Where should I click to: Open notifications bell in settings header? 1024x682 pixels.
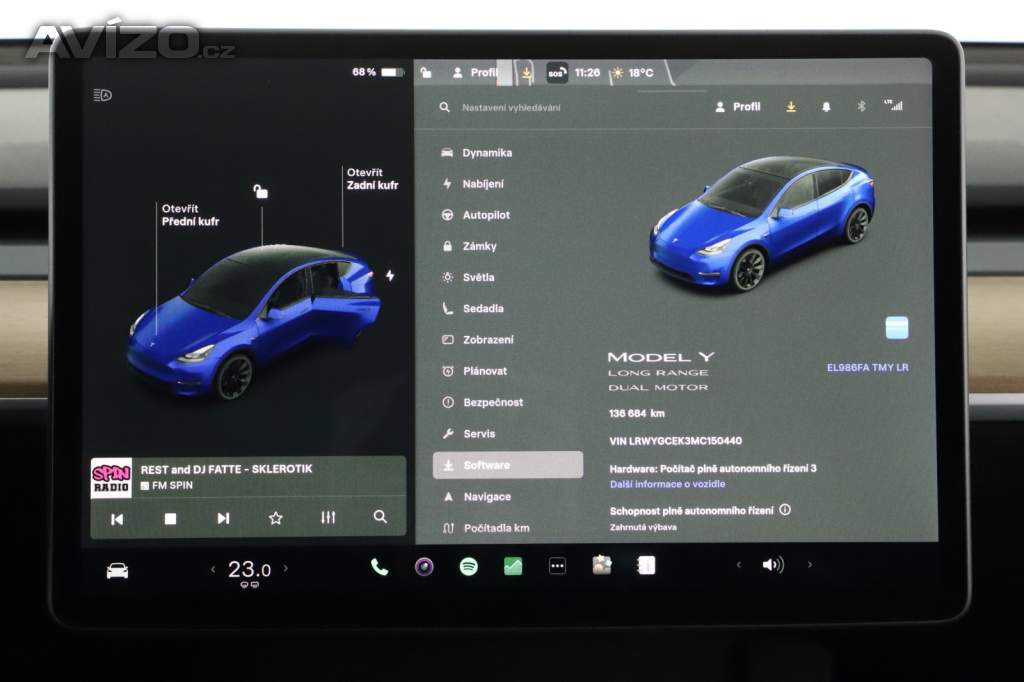[826, 107]
